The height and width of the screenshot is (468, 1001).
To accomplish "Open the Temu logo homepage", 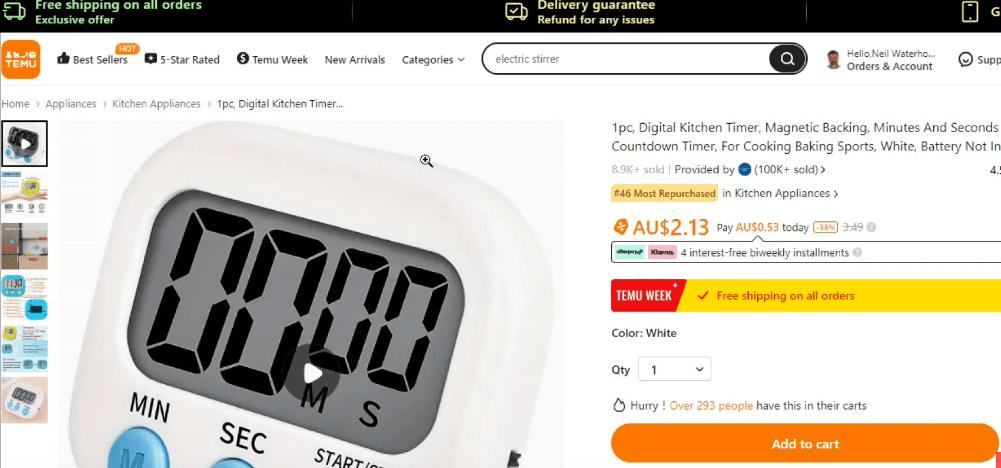I will (21, 59).
